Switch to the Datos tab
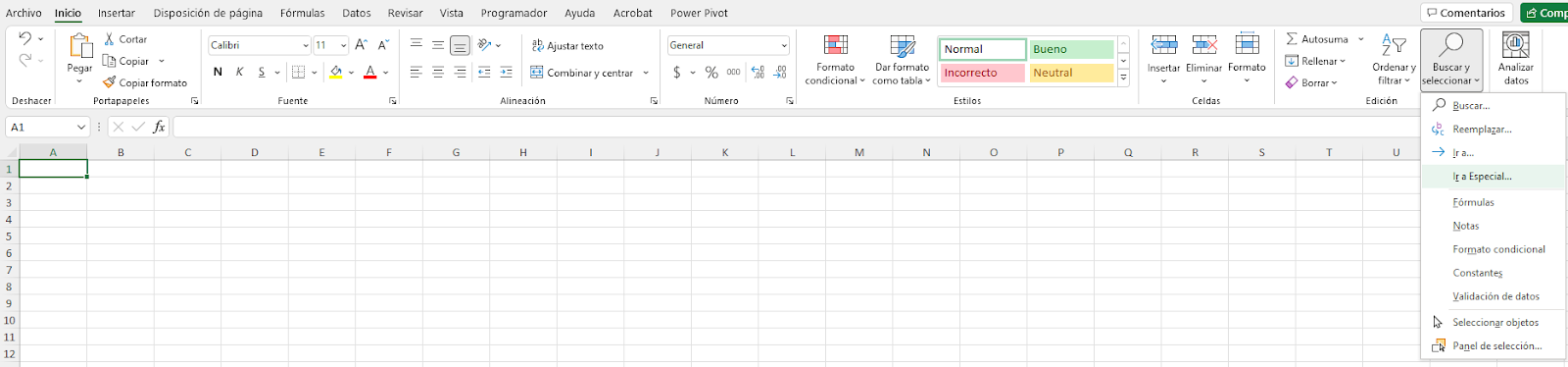Image resolution: width=1568 pixels, height=367 pixels. (x=357, y=13)
